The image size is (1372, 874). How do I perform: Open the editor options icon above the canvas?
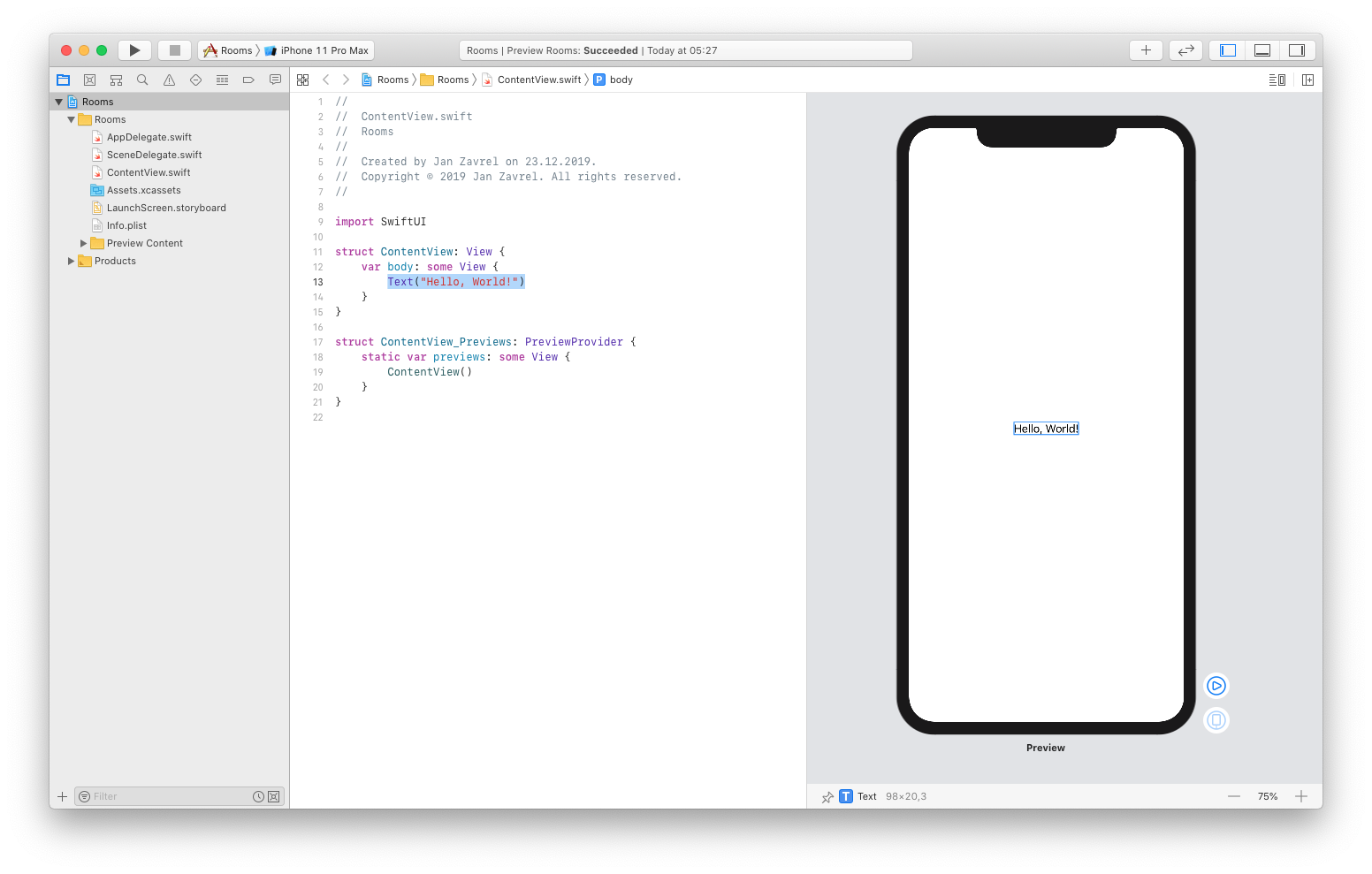point(1277,79)
